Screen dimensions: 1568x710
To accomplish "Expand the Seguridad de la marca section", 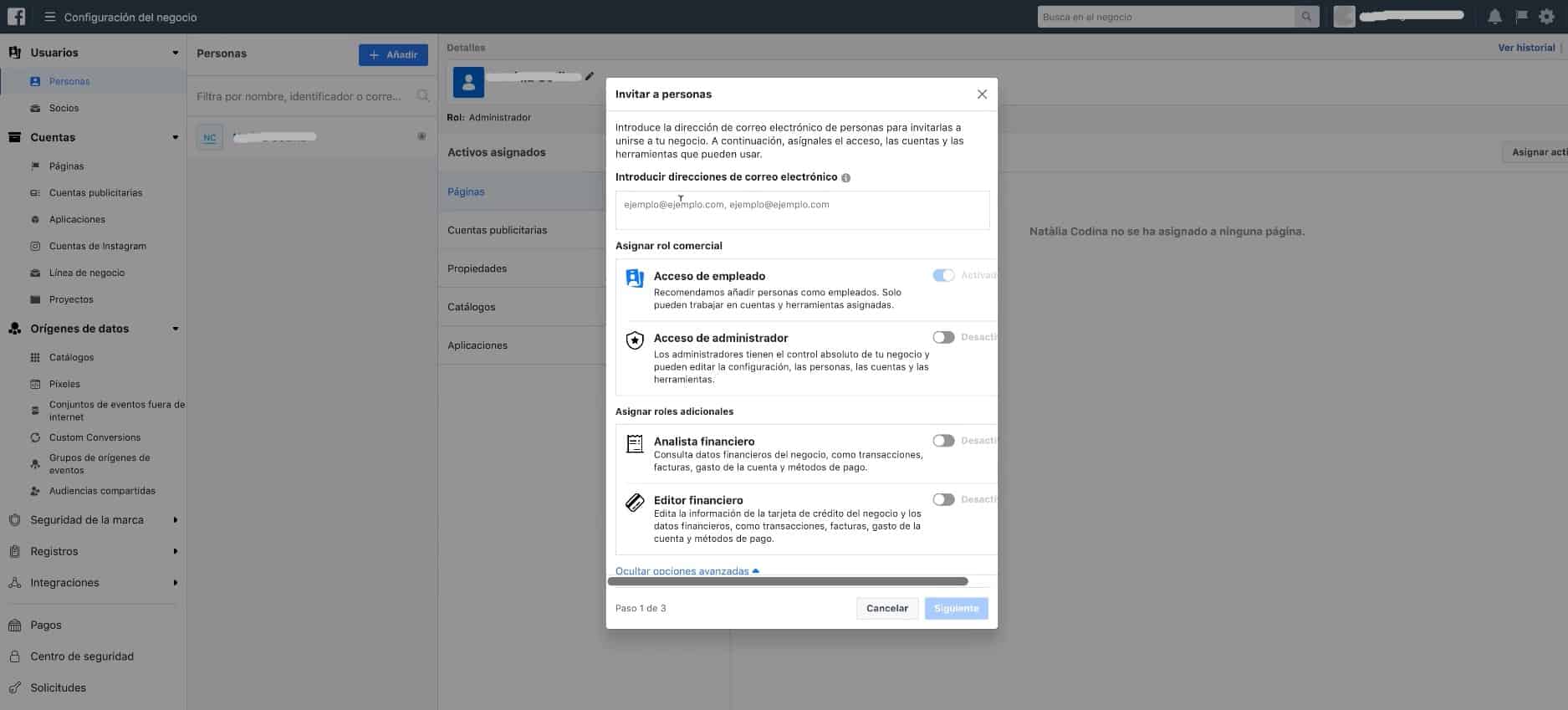I will pos(175,520).
